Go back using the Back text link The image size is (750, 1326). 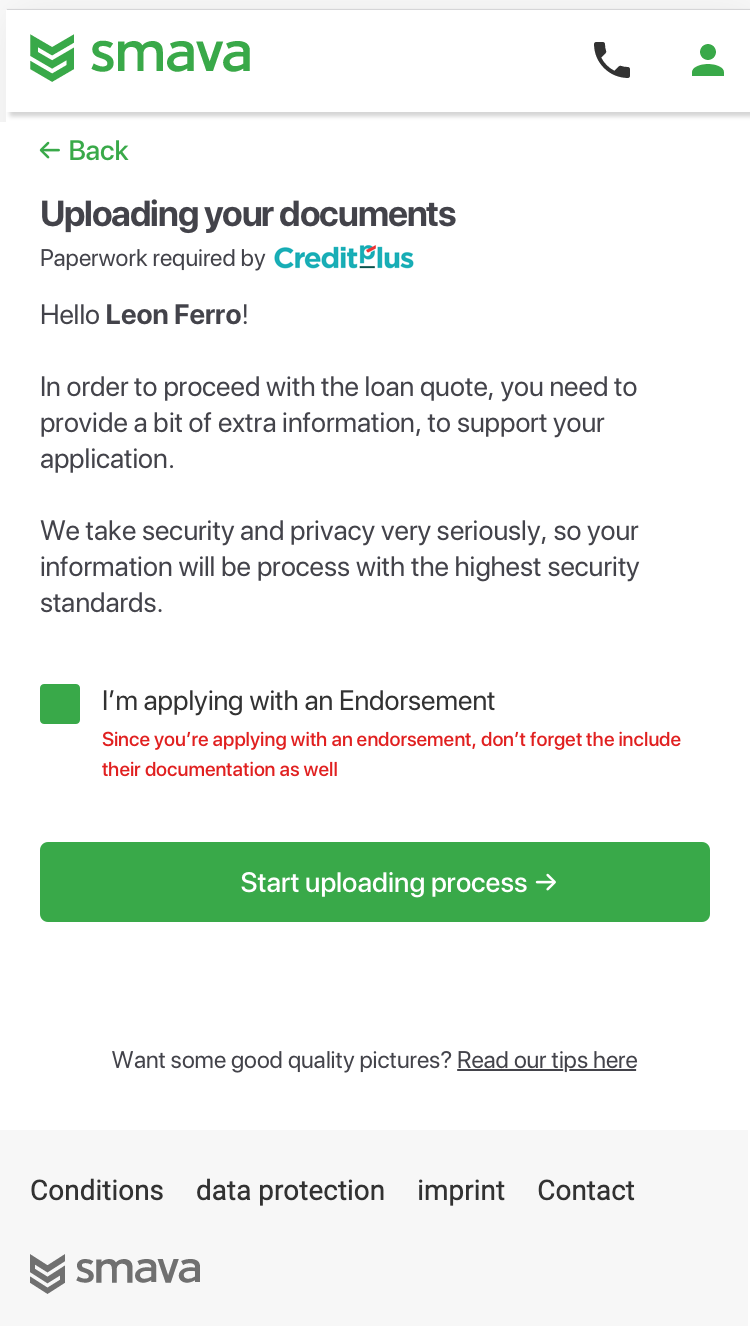(x=98, y=151)
